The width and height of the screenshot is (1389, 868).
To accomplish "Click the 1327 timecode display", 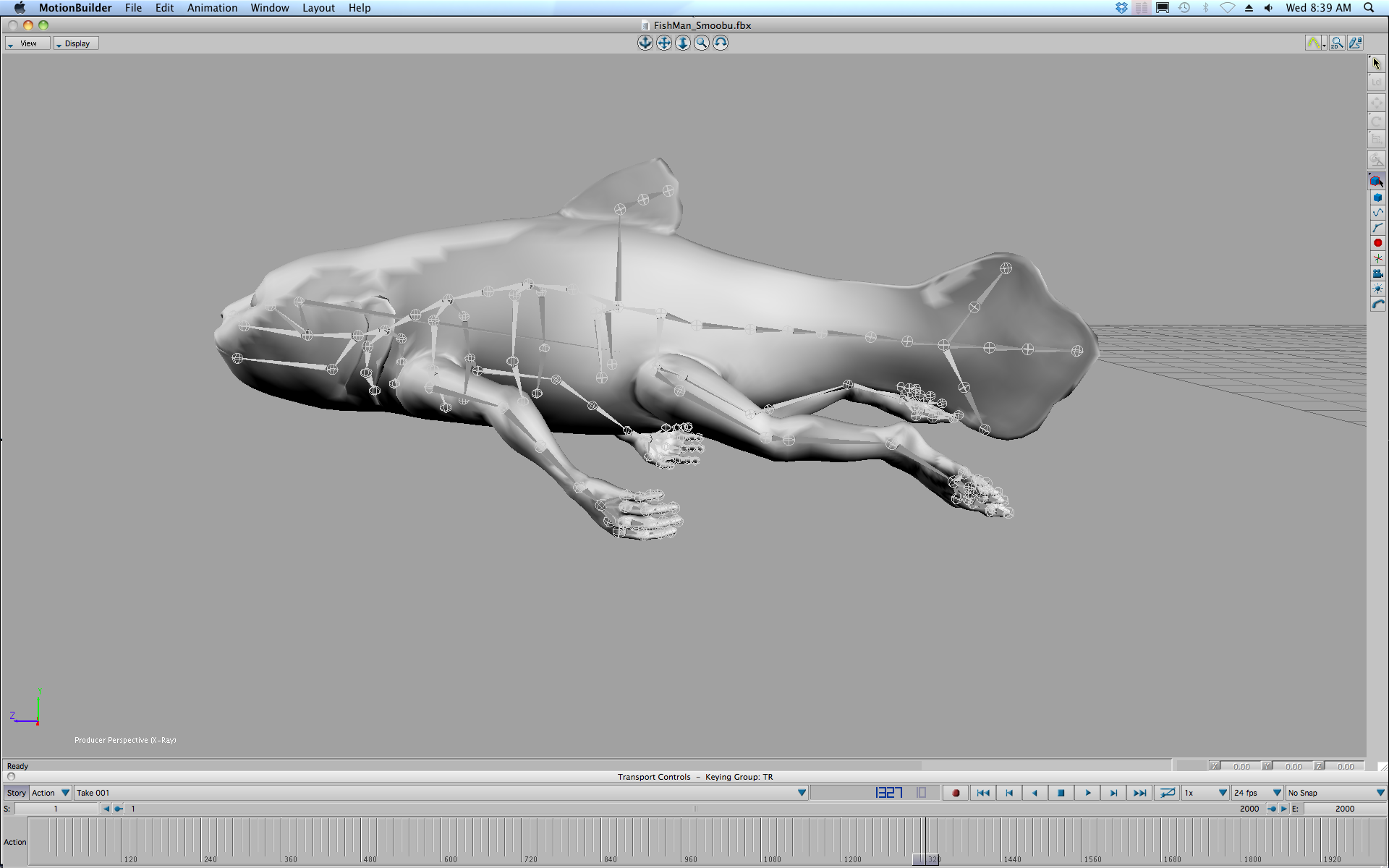I will [x=888, y=793].
